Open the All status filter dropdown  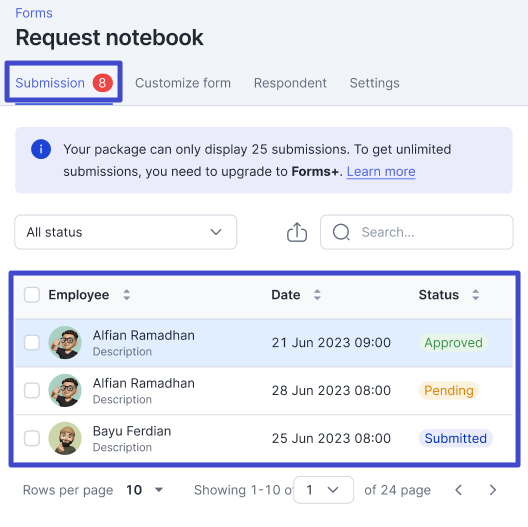click(126, 232)
